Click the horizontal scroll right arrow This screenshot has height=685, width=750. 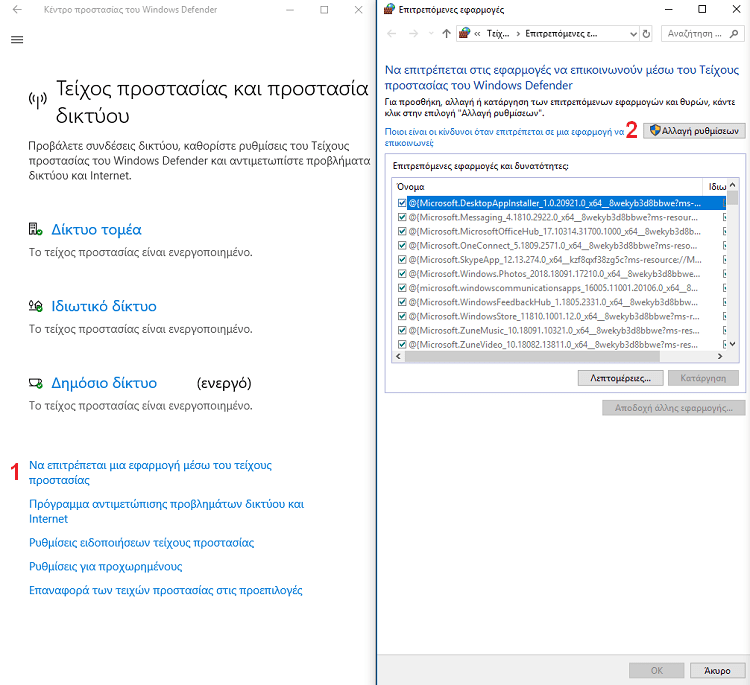pyautogui.click(x=720, y=356)
